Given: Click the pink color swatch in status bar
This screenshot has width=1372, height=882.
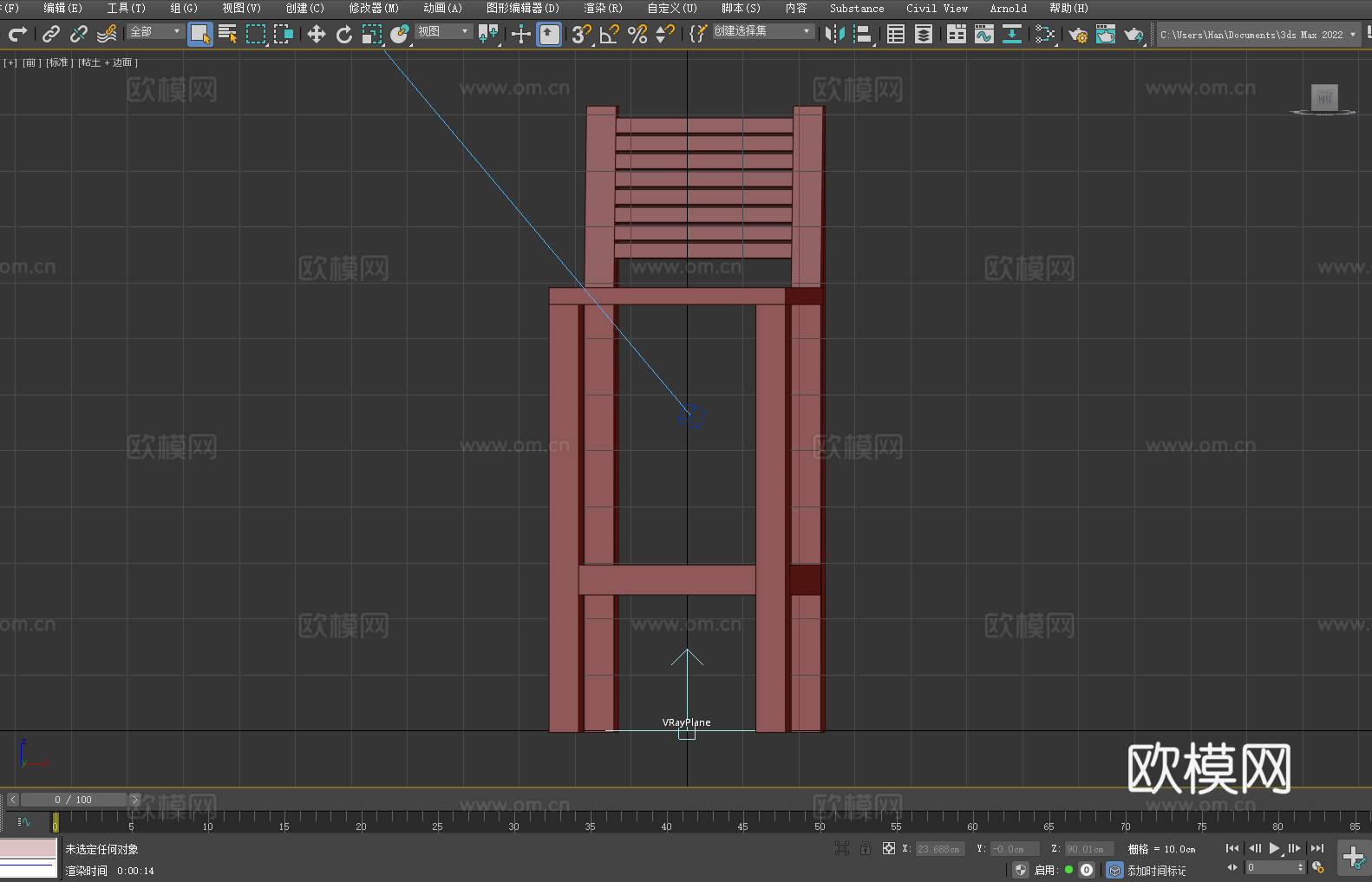Looking at the screenshot, I should tap(29, 847).
